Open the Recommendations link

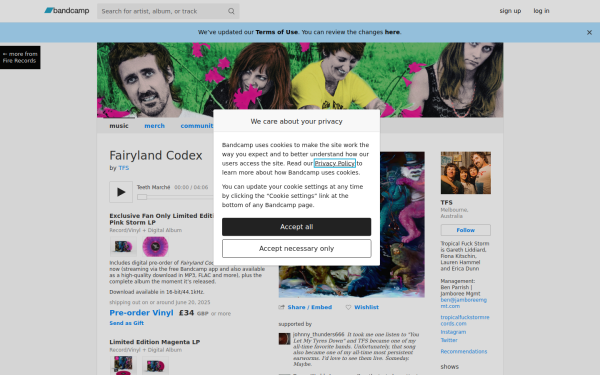coord(464,351)
